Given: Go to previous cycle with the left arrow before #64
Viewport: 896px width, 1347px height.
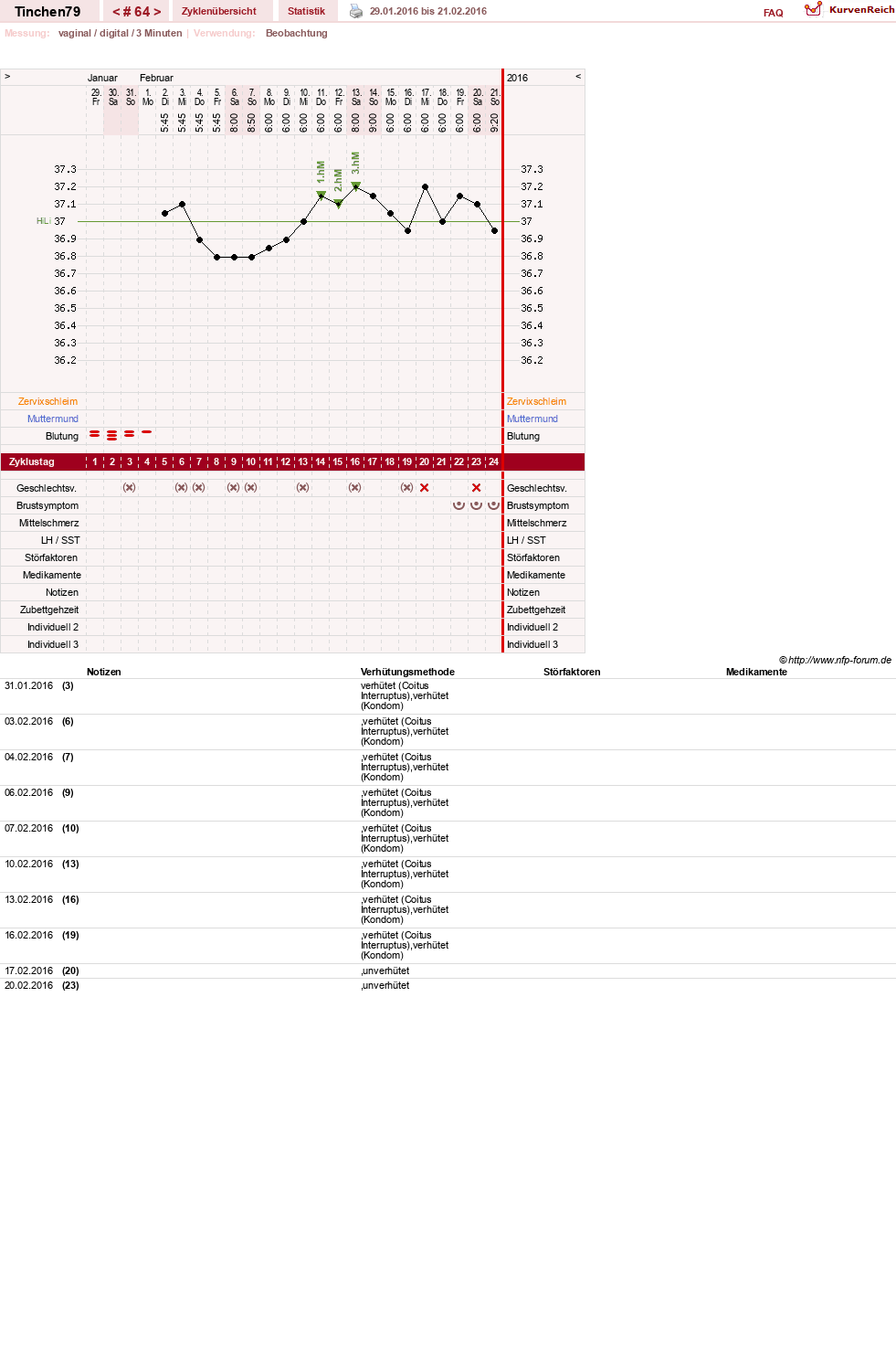Looking at the screenshot, I should pyautogui.click(x=116, y=12).
